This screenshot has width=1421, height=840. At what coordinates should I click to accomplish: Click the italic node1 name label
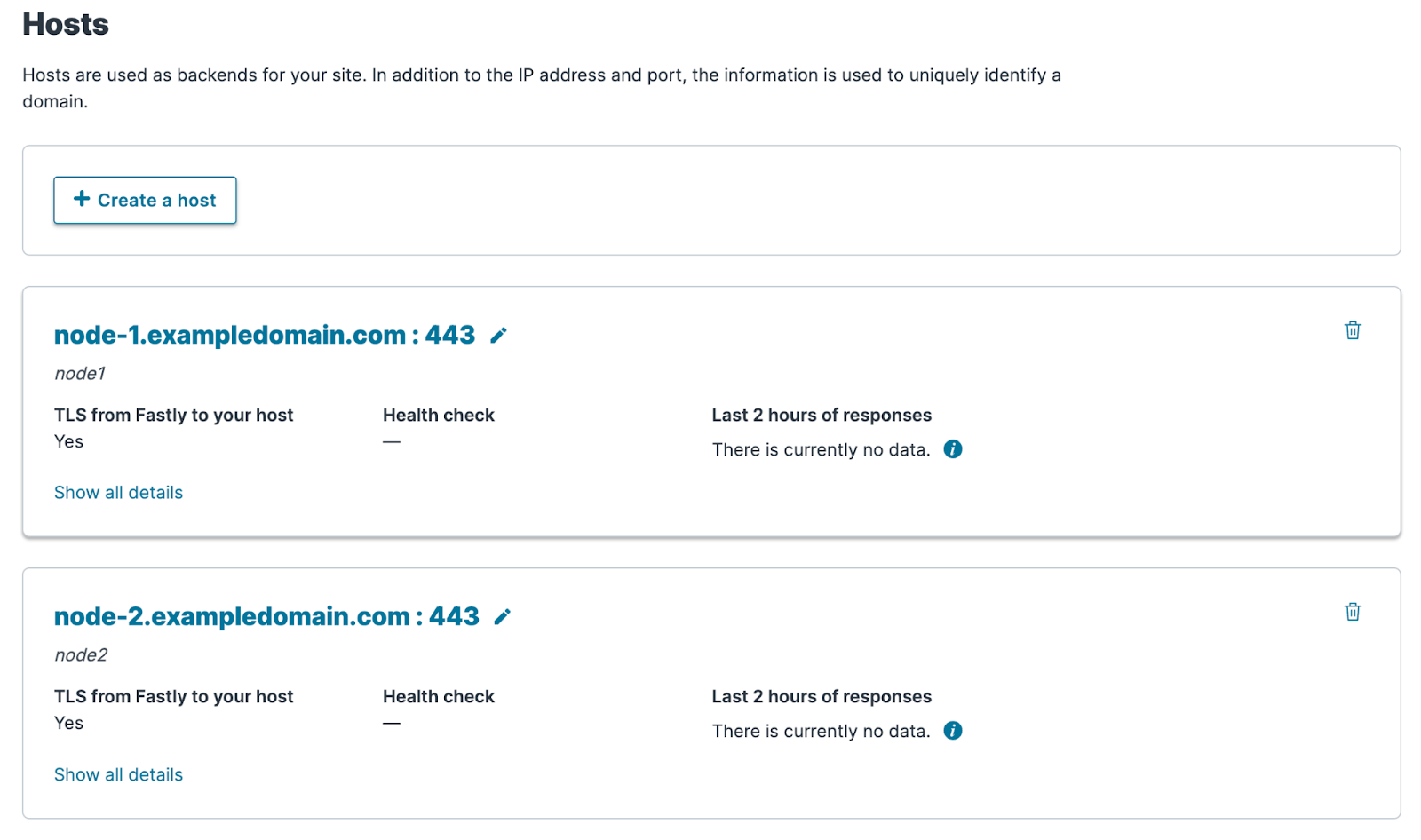[80, 374]
